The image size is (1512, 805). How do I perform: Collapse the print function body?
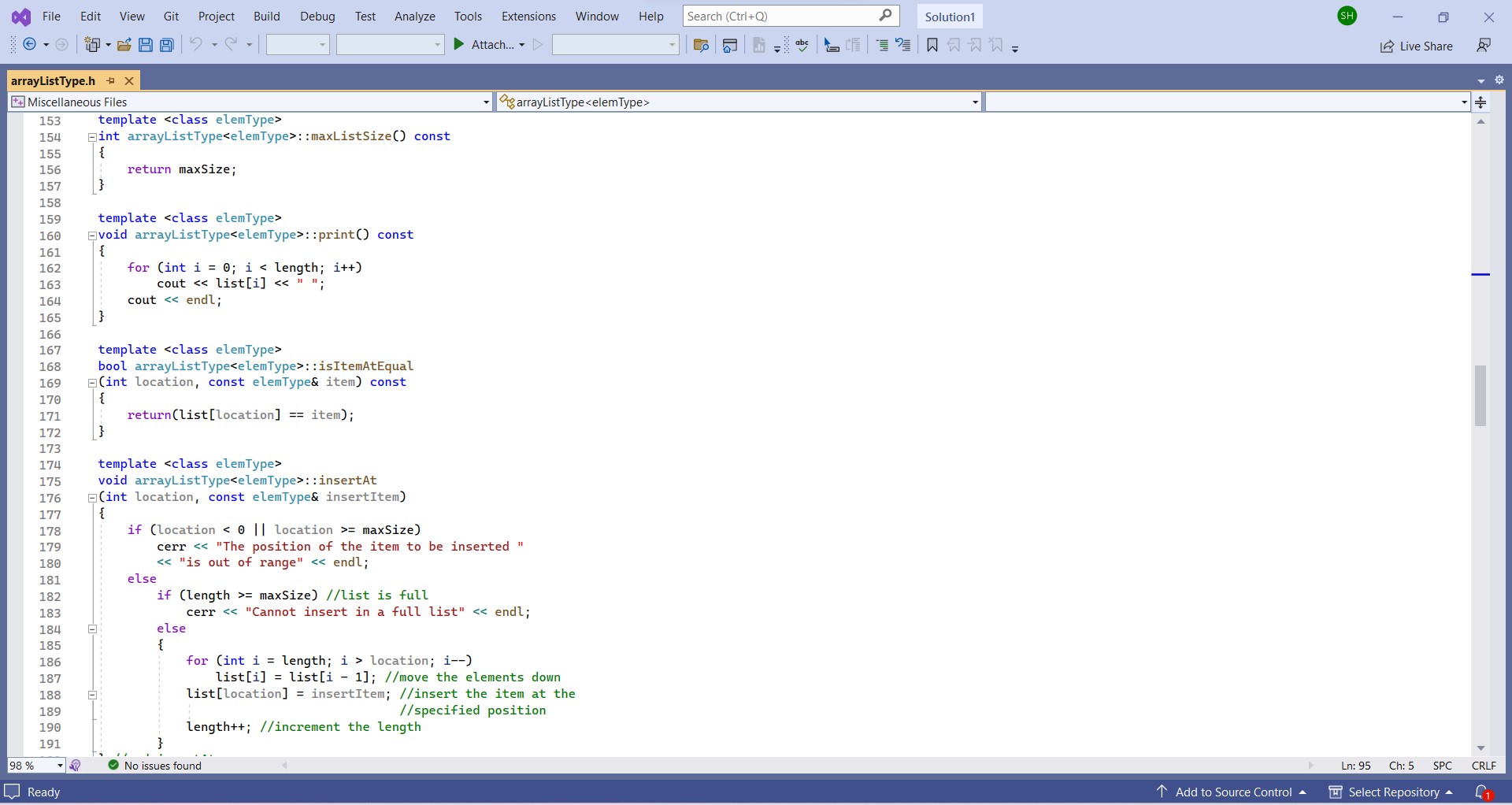pos(92,236)
